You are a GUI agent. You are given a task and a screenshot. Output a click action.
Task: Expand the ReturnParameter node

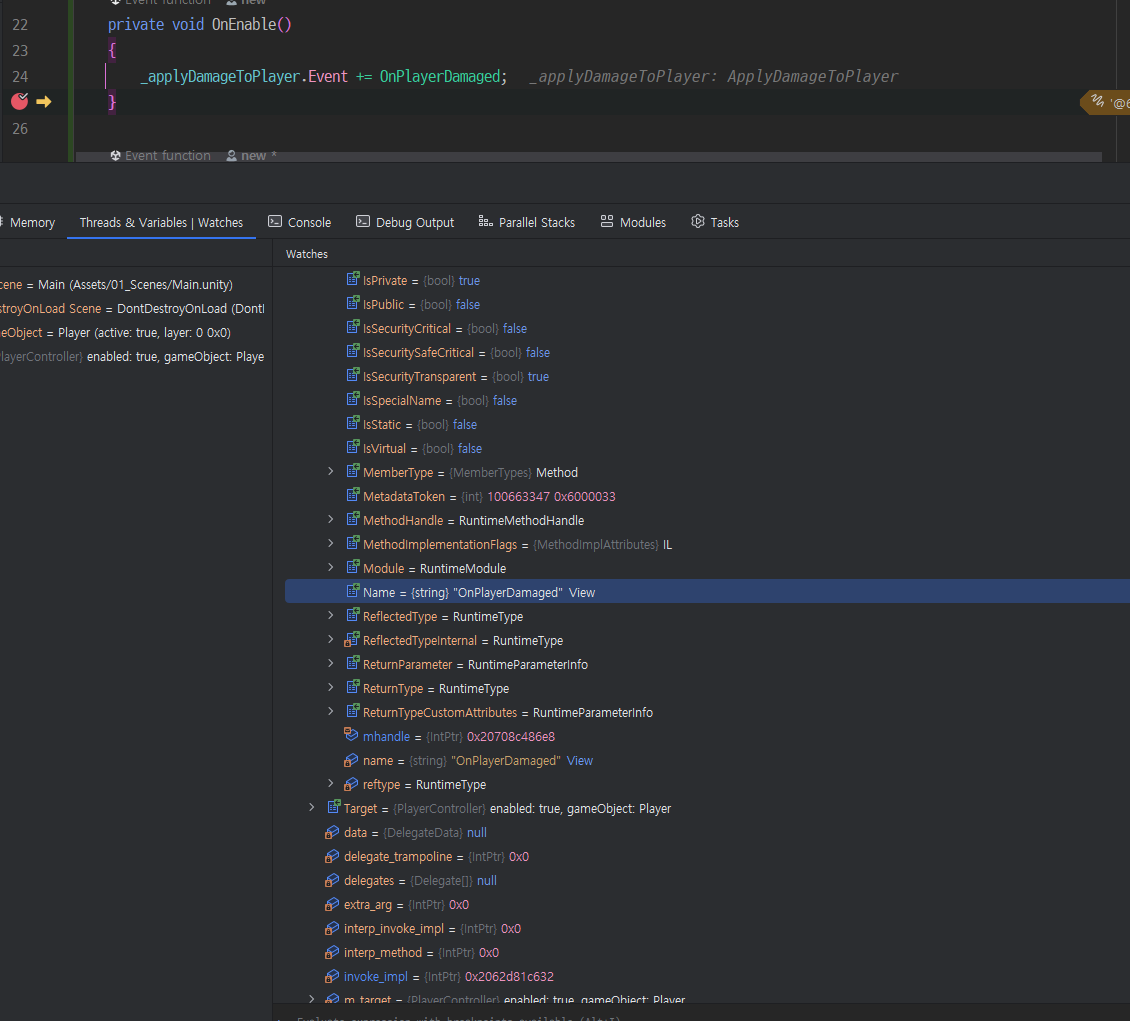click(331, 664)
